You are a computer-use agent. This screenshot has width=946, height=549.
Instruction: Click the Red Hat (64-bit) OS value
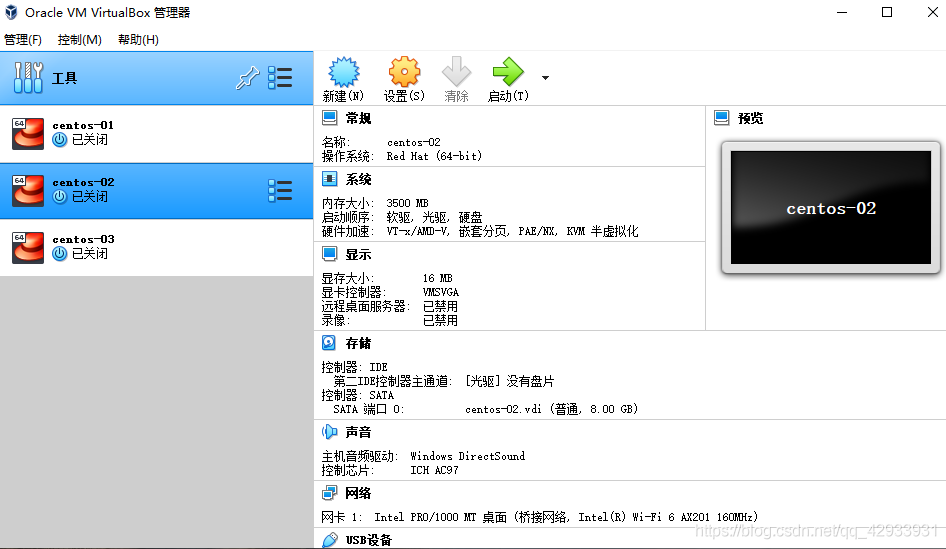click(434, 156)
